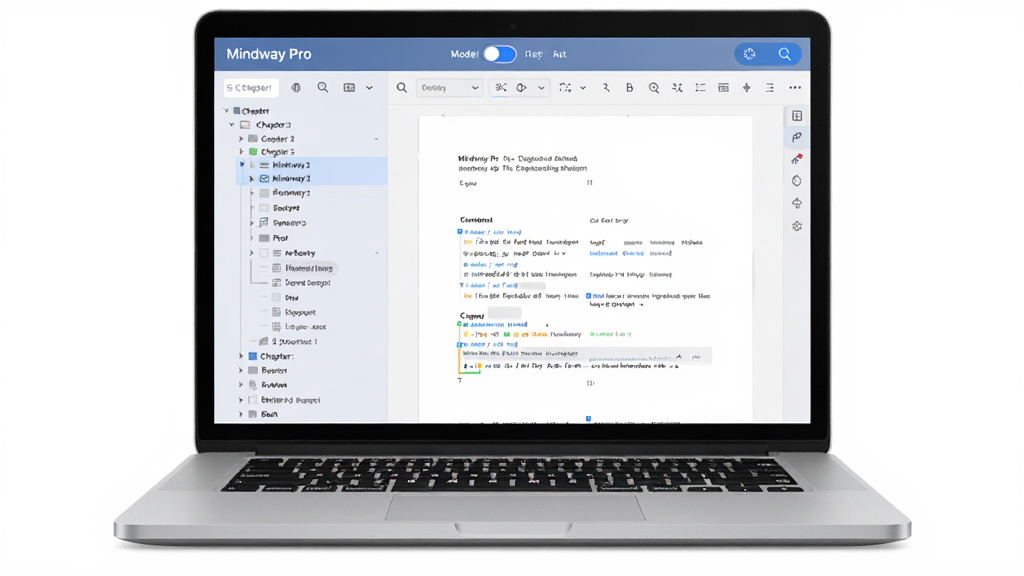Open the grid panel icon in the right sidebar

[x=797, y=116]
